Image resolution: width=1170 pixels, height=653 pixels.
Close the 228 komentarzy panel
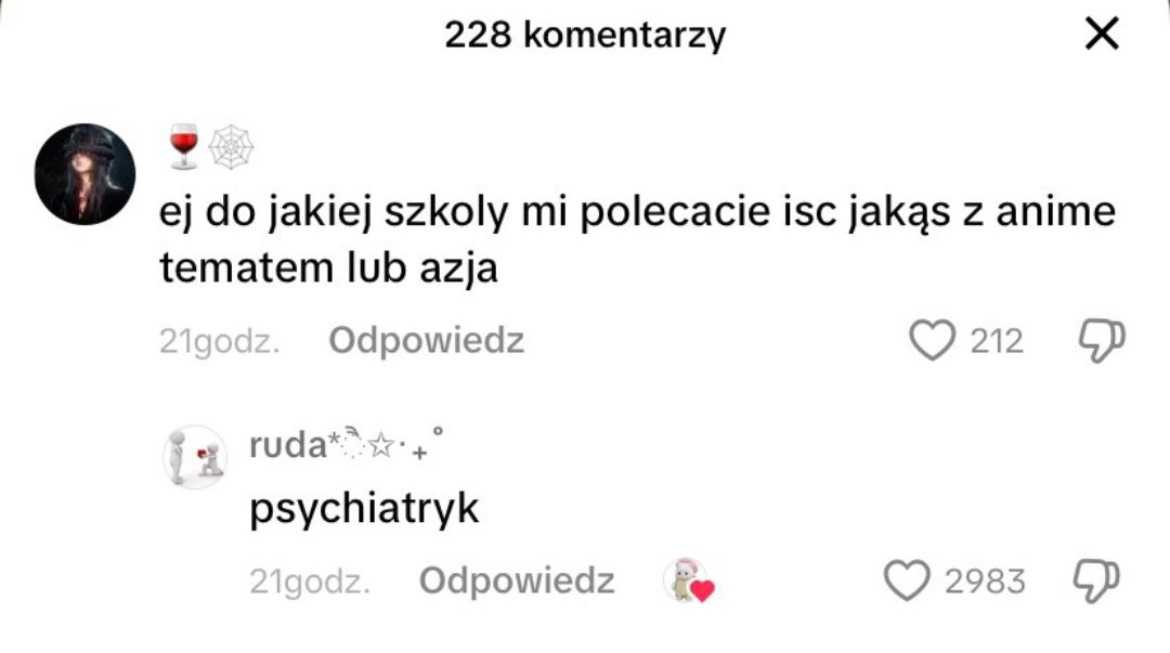click(1101, 34)
